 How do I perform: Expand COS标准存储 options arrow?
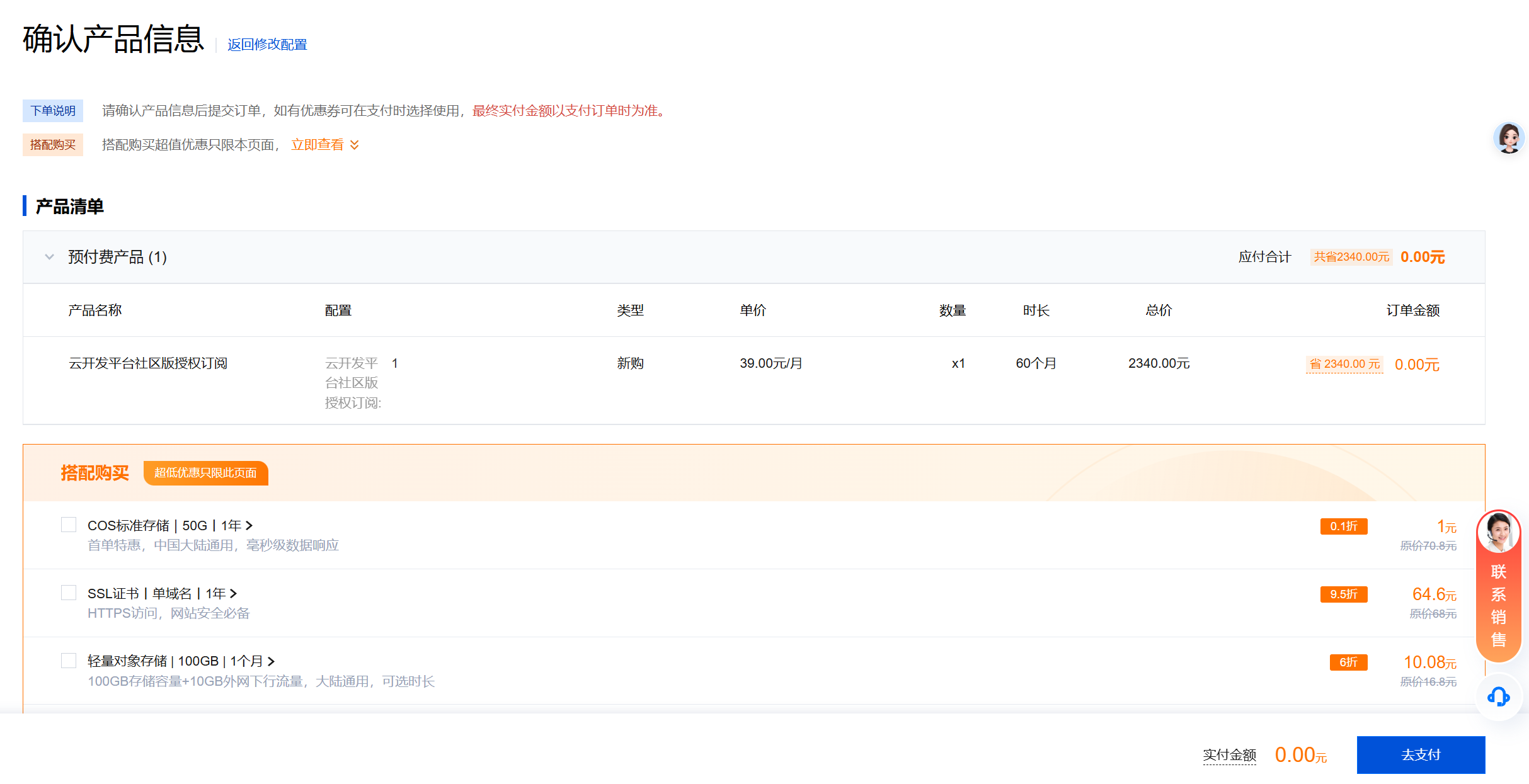tap(249, 525)
